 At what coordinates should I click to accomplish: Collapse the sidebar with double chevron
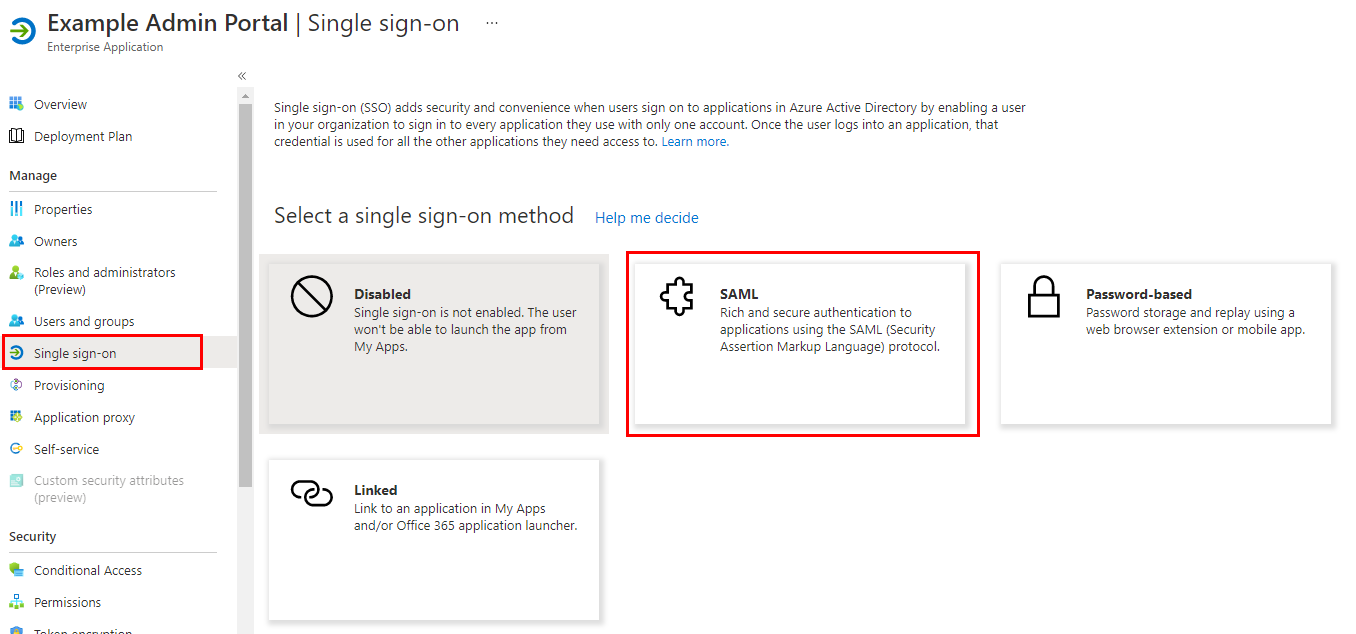click(242, 76)
